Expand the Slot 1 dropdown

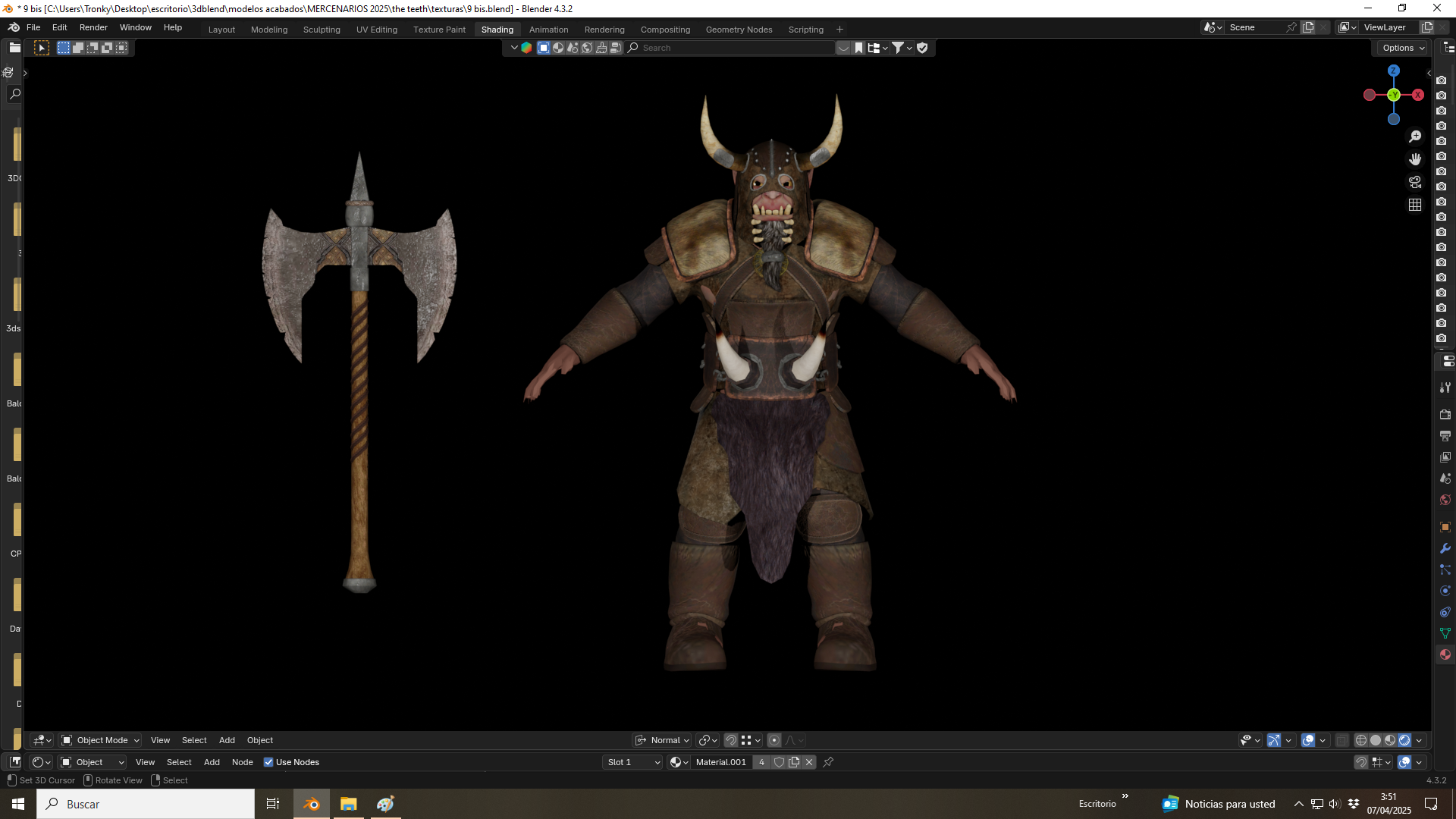point(634,762)
